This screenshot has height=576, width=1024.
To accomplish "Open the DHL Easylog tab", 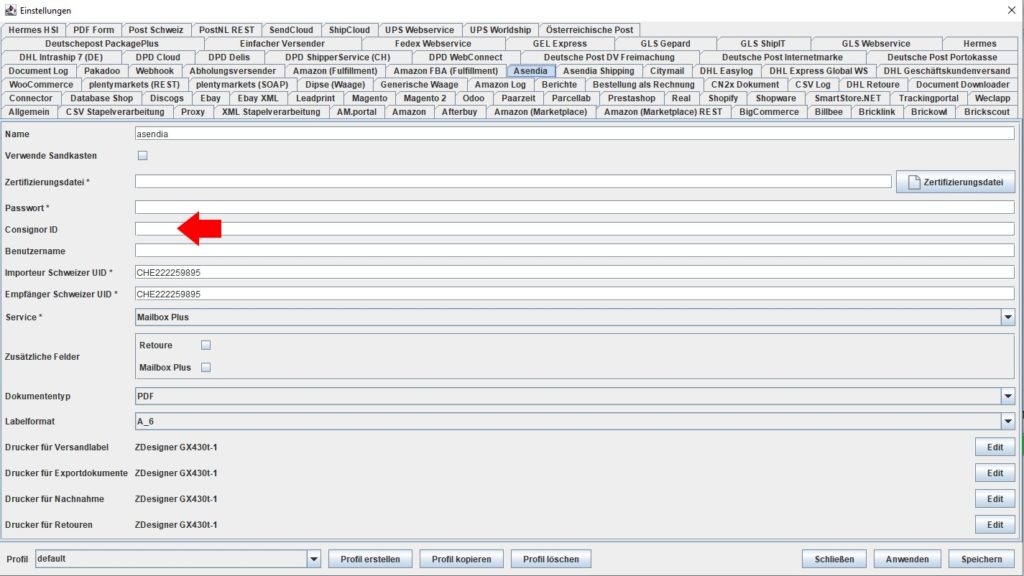I will coord(726,71).
